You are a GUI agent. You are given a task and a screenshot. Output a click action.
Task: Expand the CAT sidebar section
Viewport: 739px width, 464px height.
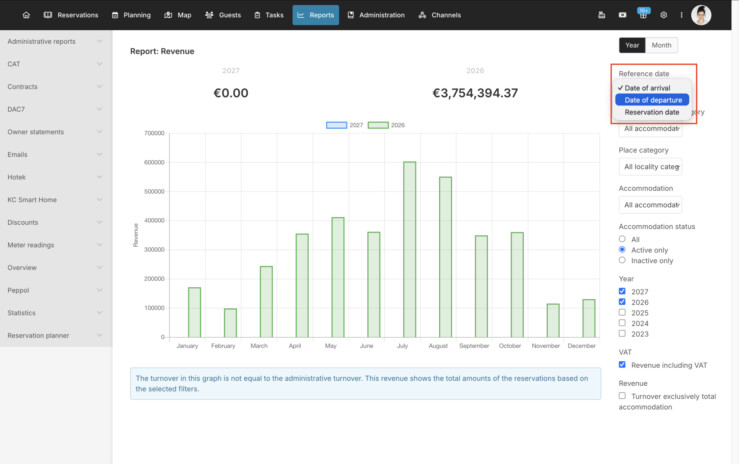click(x=56, y=64)
